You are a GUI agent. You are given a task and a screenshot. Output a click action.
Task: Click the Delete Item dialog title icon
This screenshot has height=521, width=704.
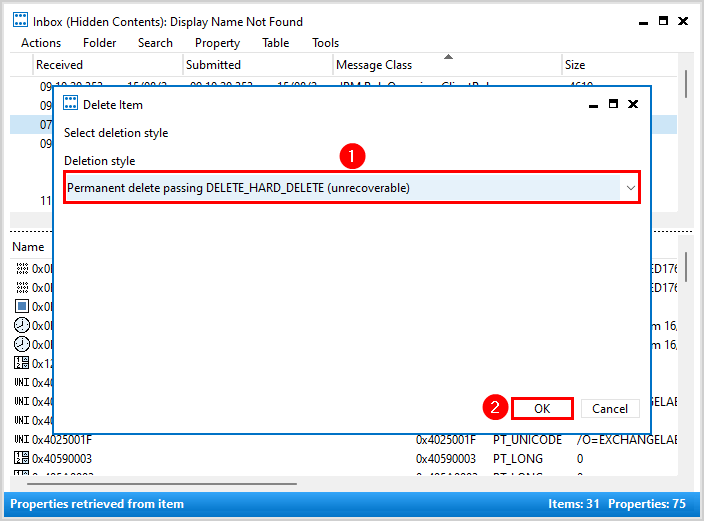point(70,103)
